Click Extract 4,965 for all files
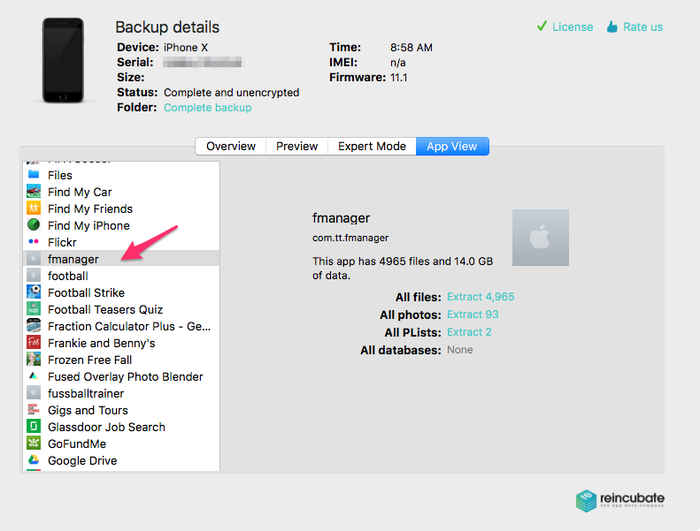Screen dimensions: 700x531 point(480,297)
